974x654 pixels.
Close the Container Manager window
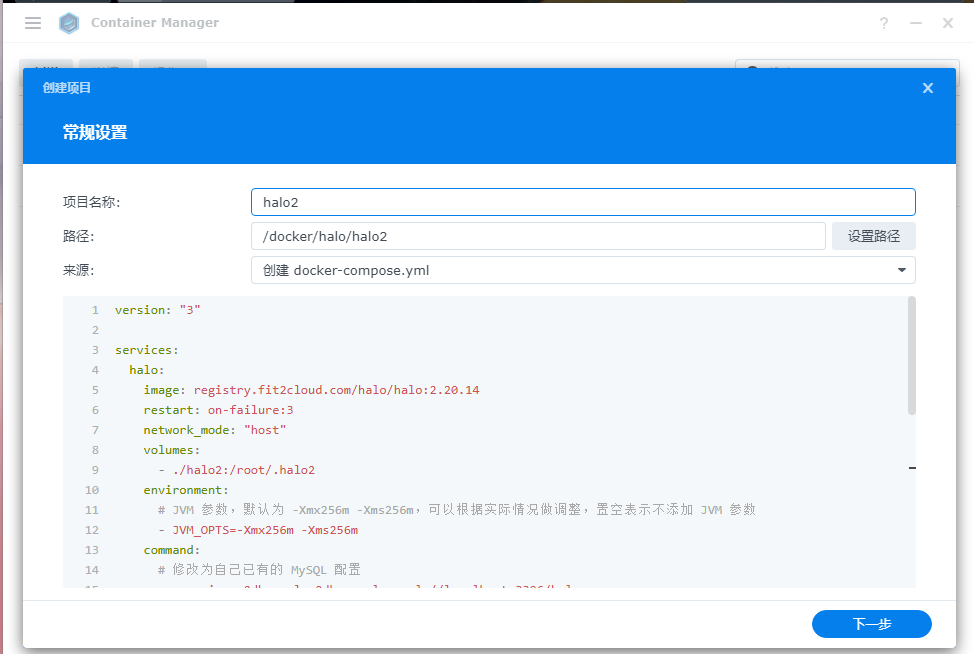pyautogui.click(x=948, y=23)
